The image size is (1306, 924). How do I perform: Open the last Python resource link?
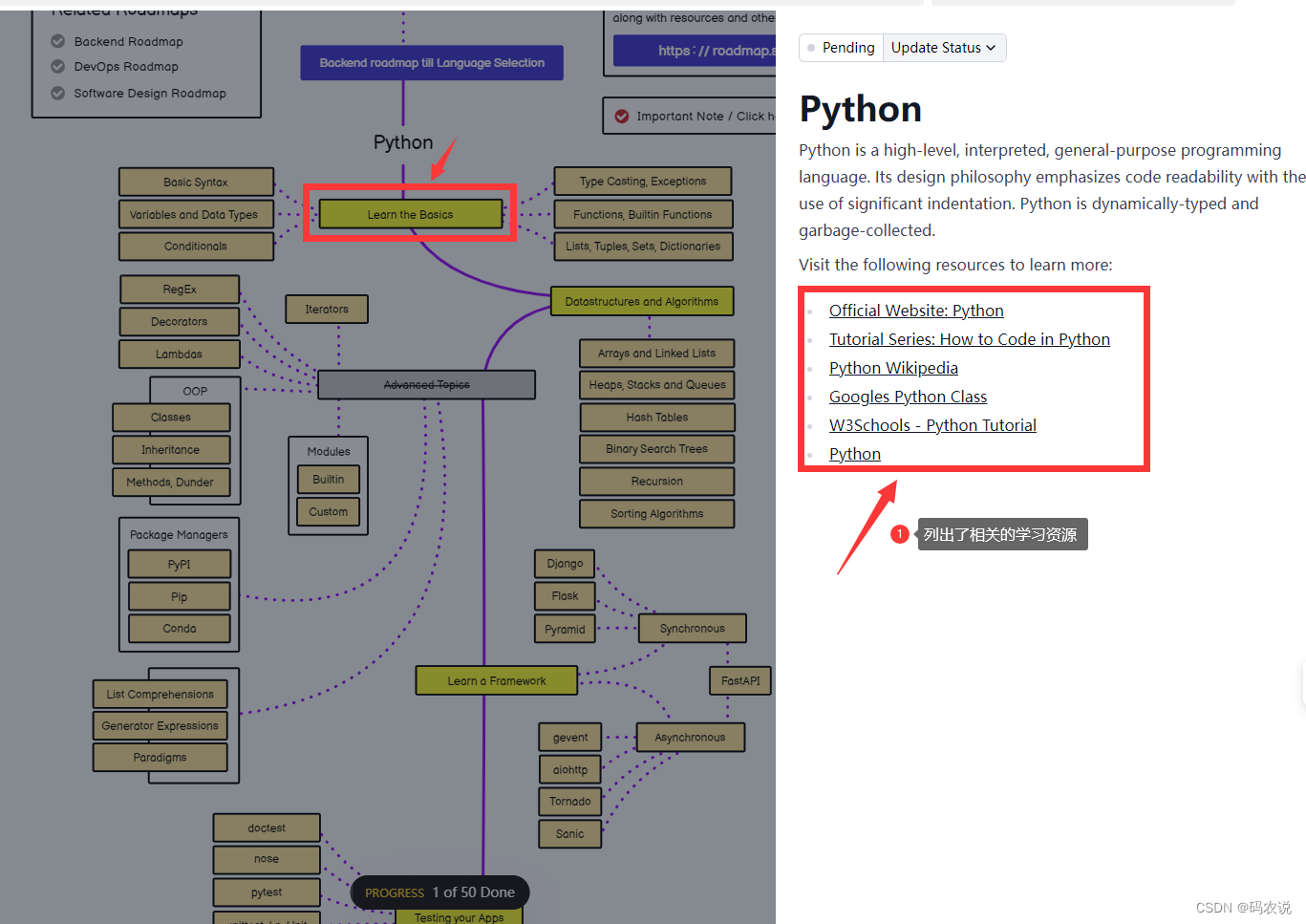click(x=855, y=454)
